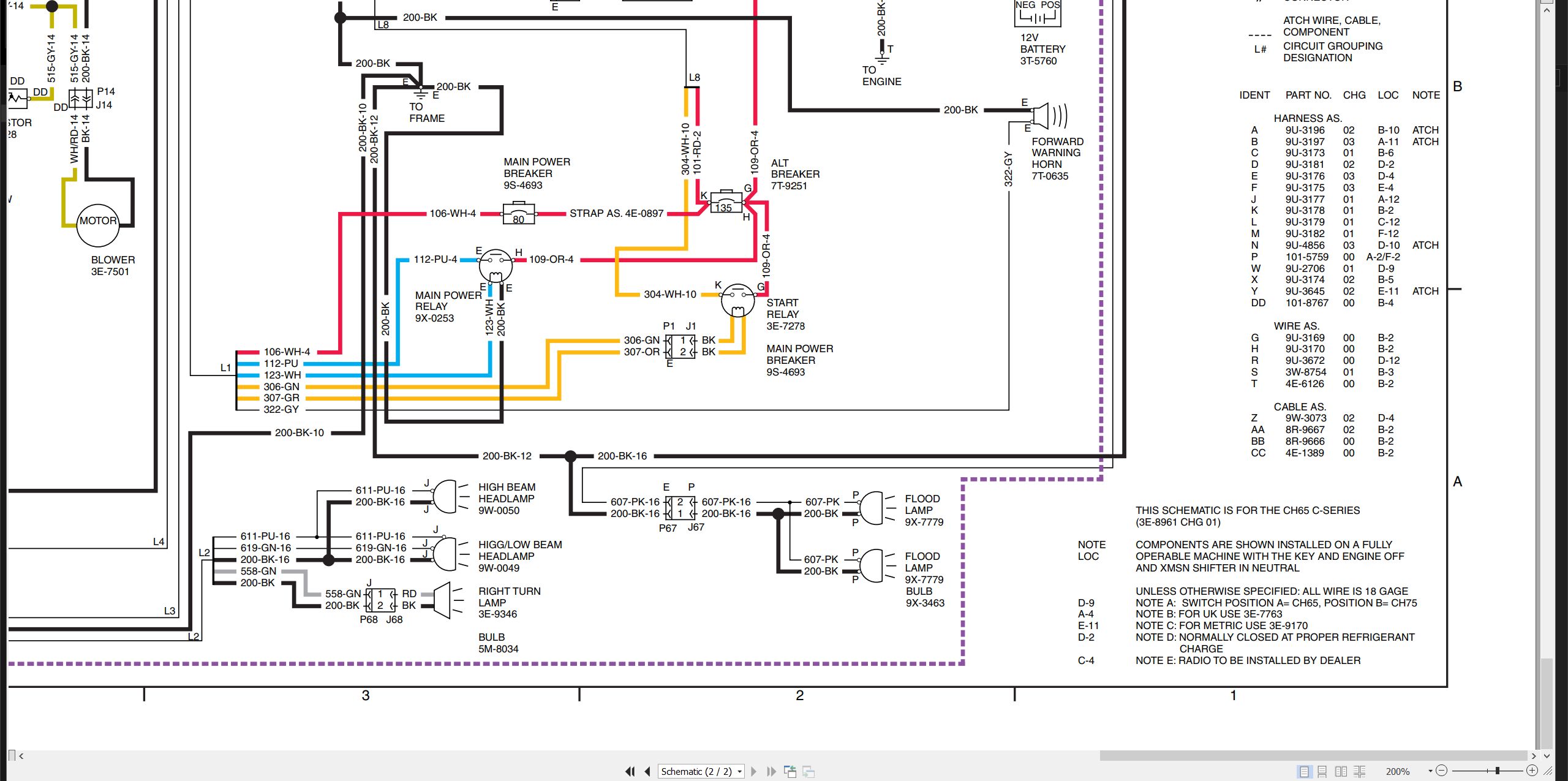The height and width of the screenshot is (781, 1568).
Task: Click 'NOTE C: FOR METRIC USE 3E-9170'
Action: 1221,625
